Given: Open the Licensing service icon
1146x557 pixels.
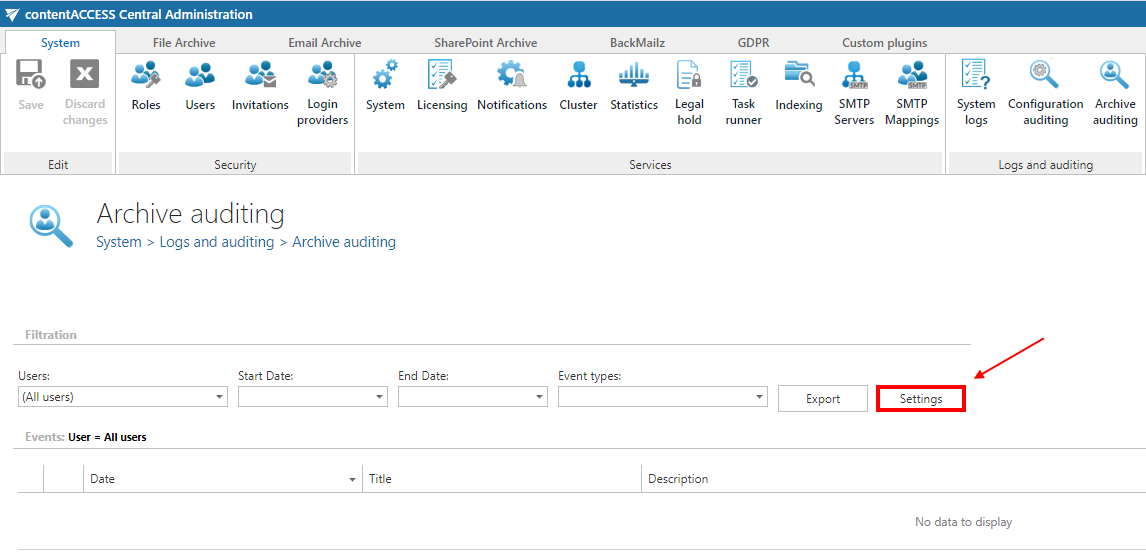Looking at the screenshot, I should 442,86.
